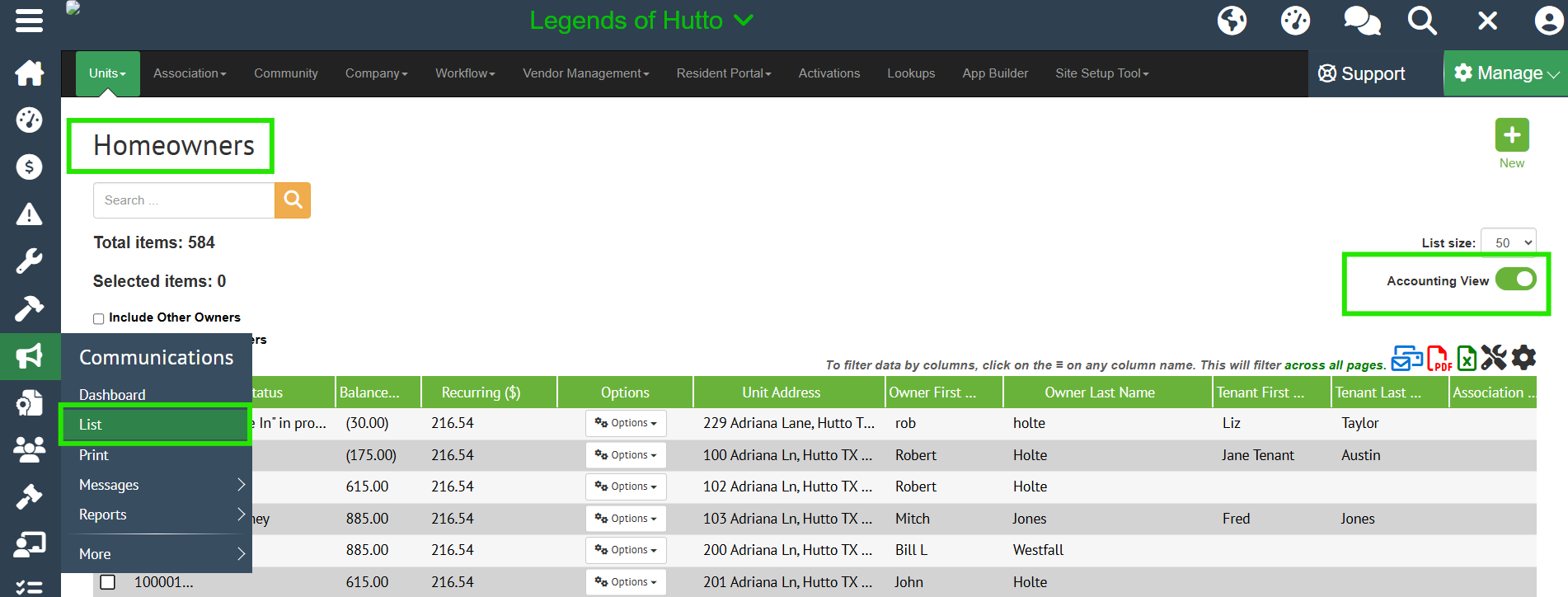
Task: Click the Excel export icon
Action: 1467,358
